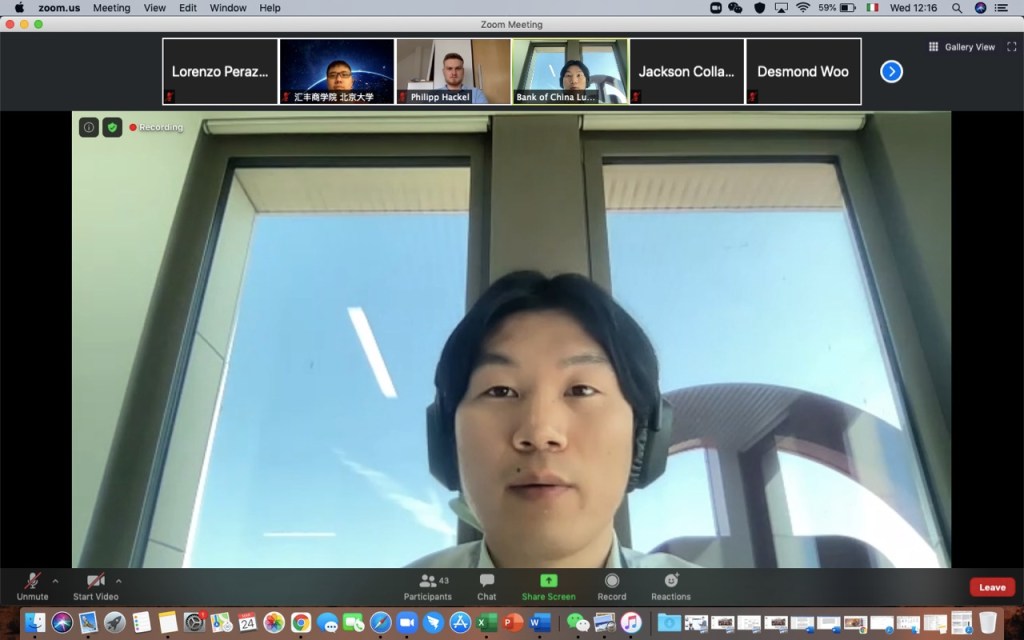
Task: Expand video options arrow beside Start Video
Action: pyautogui.click(x=119, y=580)
